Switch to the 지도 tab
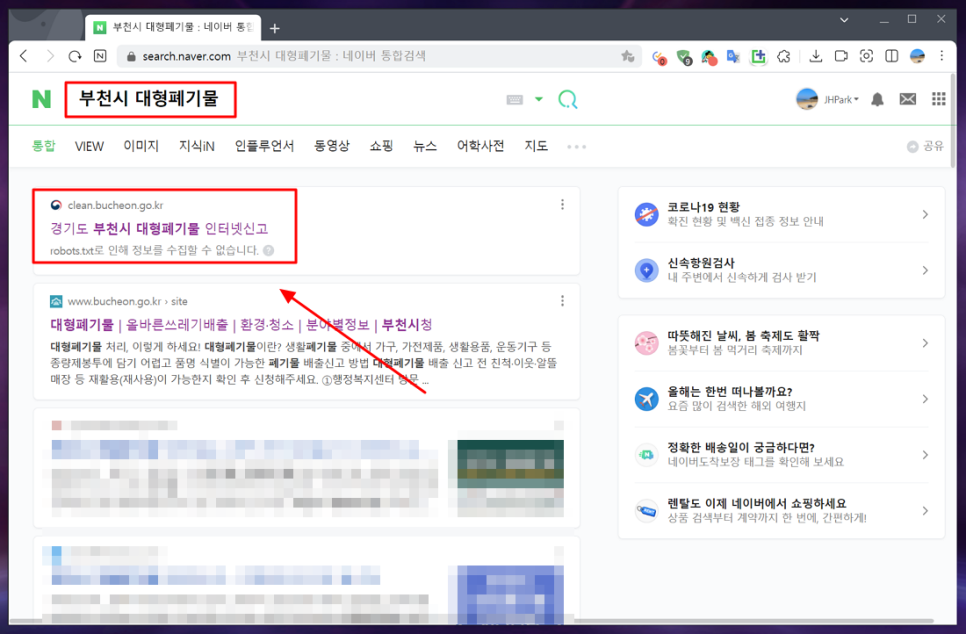 [536, 146]
